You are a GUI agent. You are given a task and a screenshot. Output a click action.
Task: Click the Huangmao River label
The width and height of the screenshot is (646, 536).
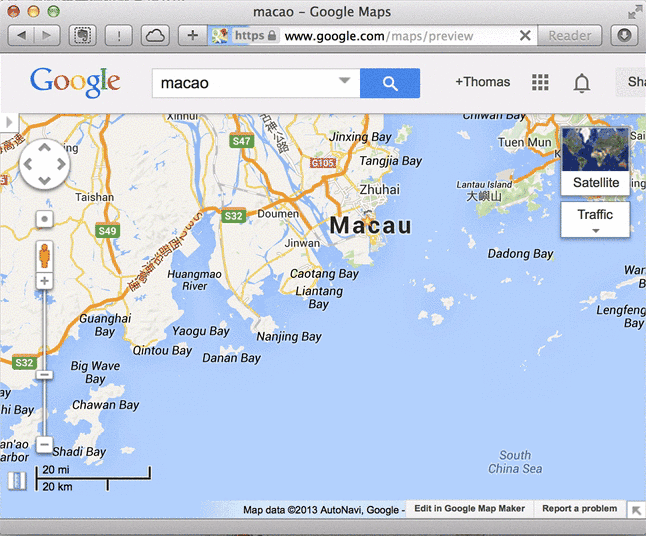[194, 280]
